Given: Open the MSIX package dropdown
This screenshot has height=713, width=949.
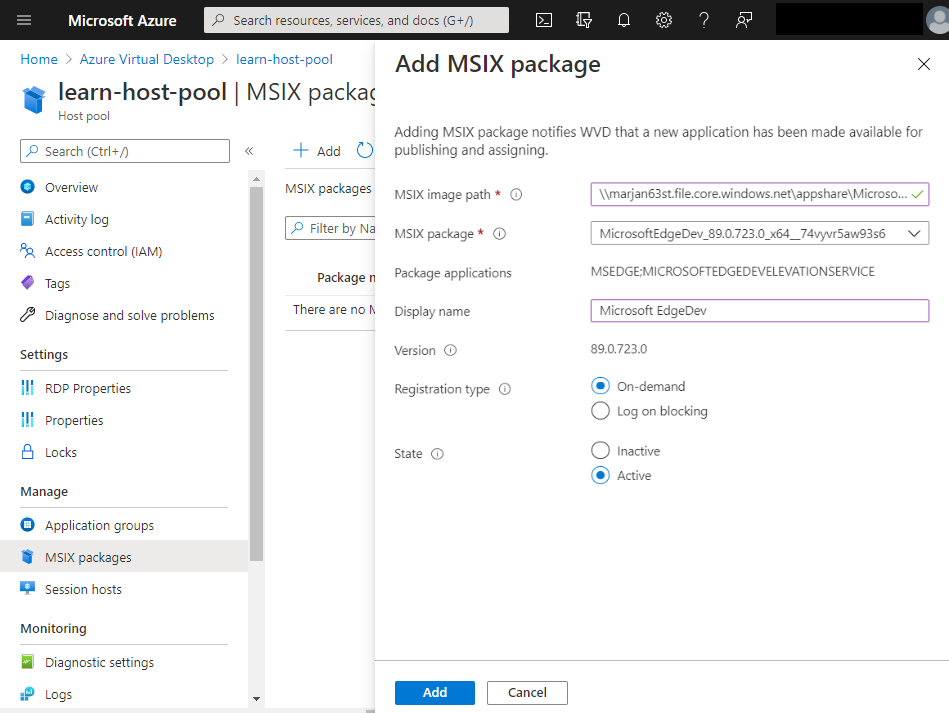Looking at the screenshot, I should [760, 234].
